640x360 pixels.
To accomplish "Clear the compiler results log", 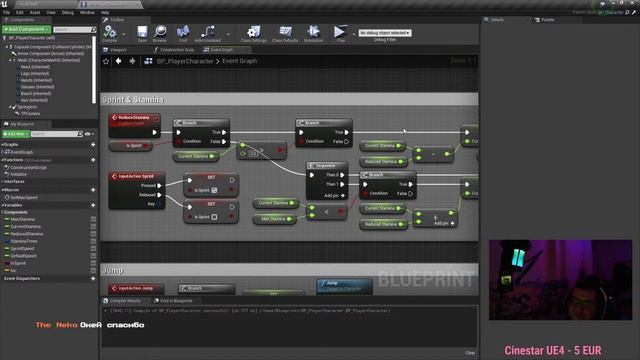I will tap(470, 353).
